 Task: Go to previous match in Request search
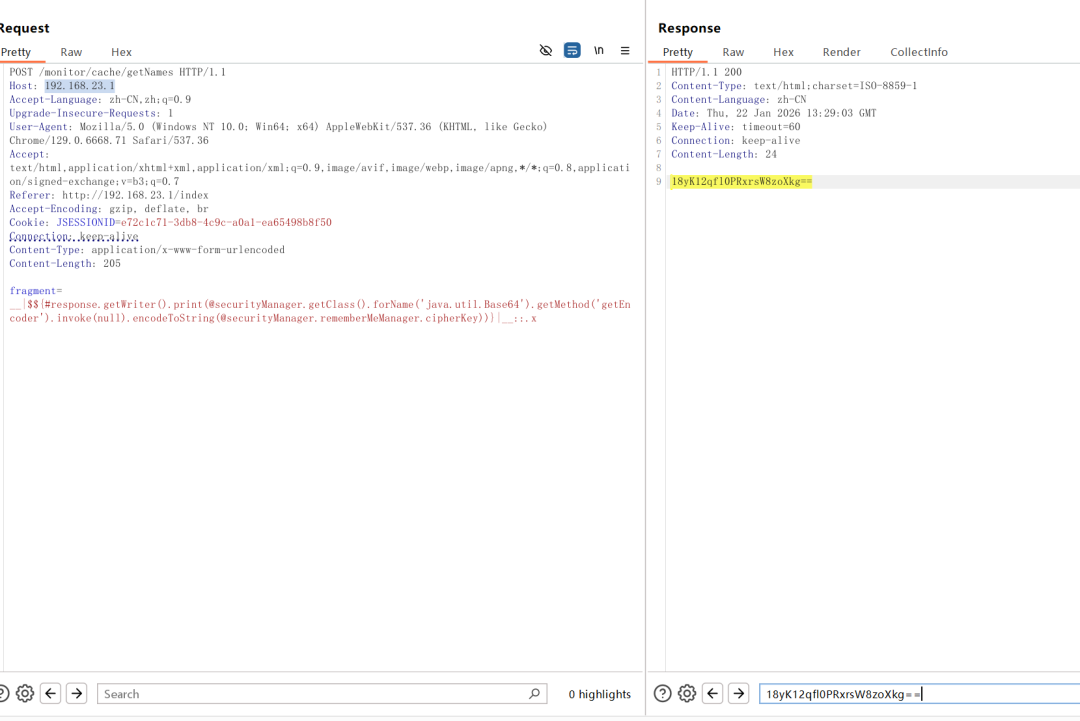51,693
